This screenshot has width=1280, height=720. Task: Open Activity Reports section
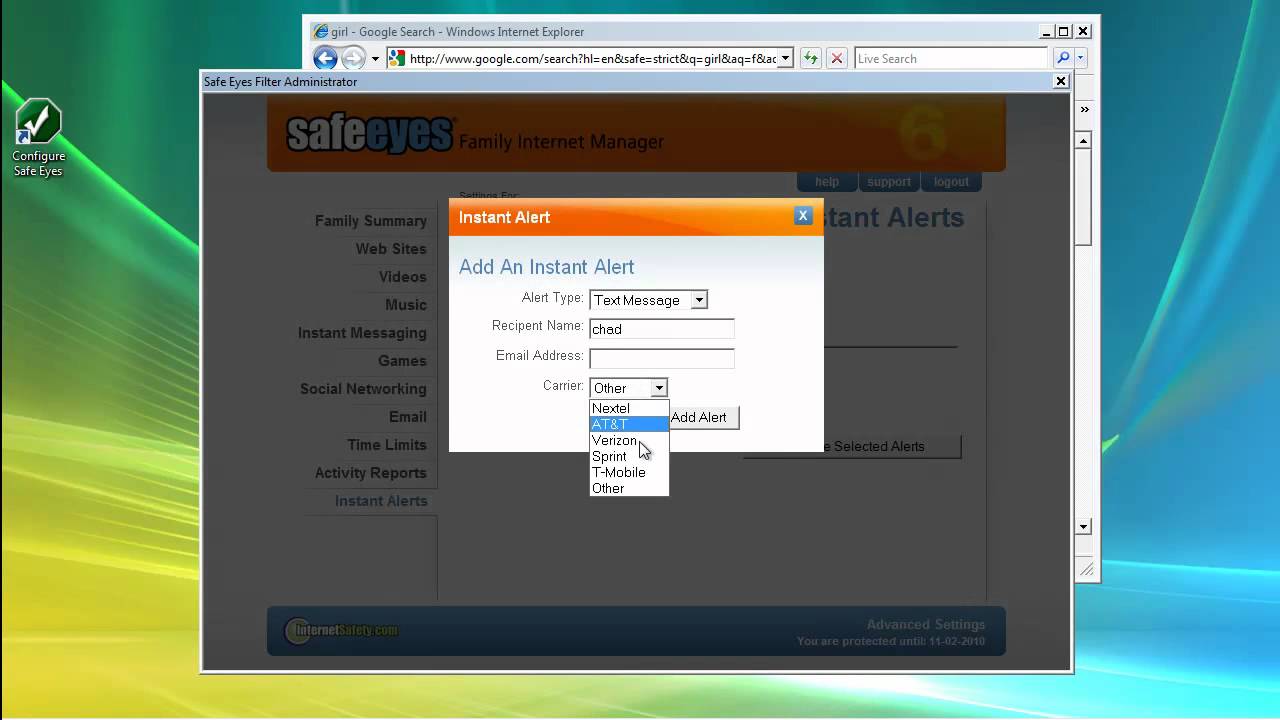[x=371, y=473]
